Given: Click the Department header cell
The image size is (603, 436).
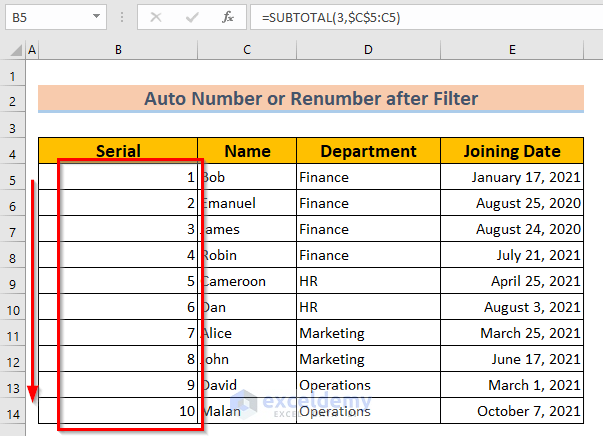Looking at the screenshot, I should coord(368,151).
